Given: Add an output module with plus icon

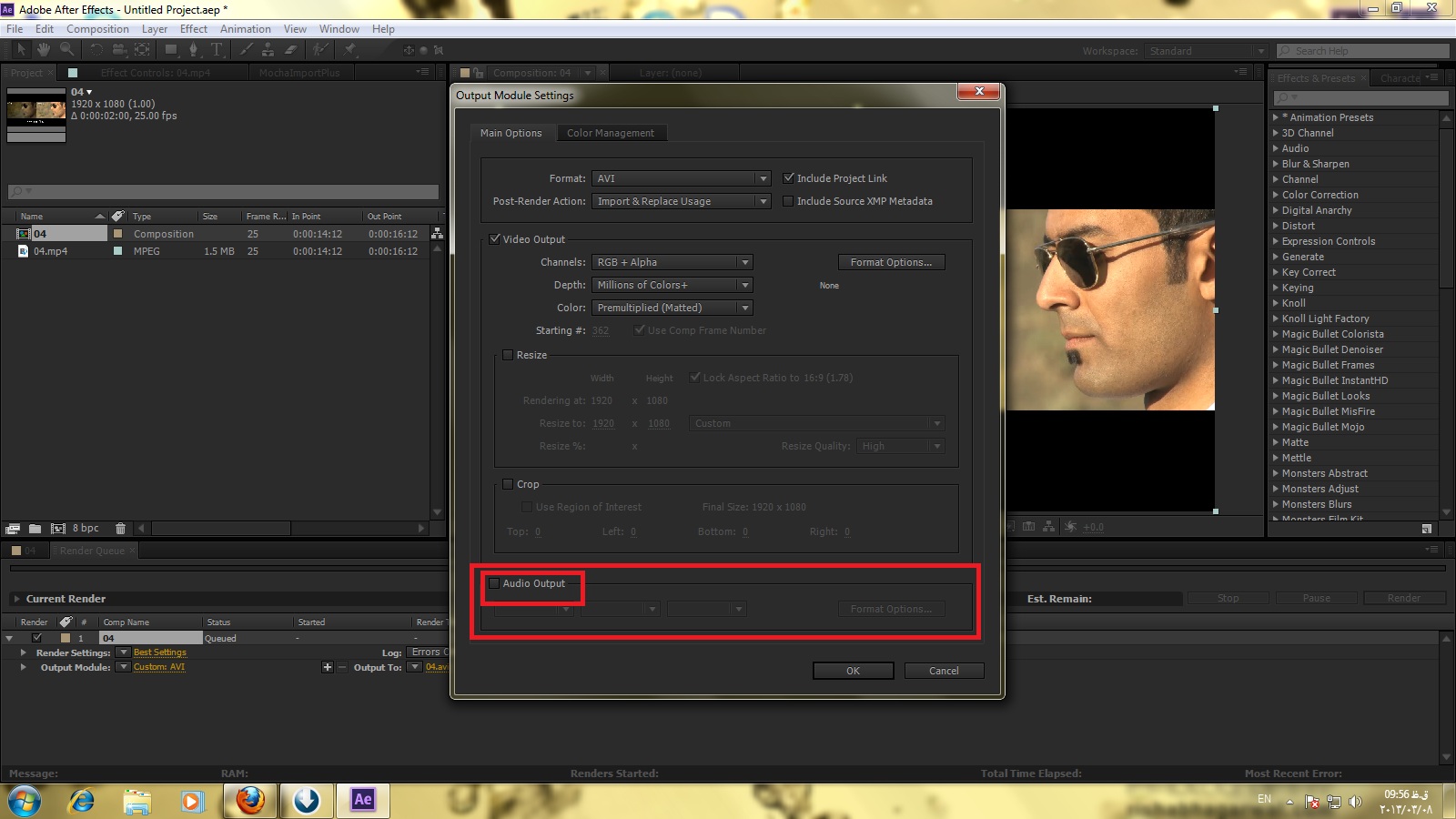Looking at the screenshot, I should point(328,667).
